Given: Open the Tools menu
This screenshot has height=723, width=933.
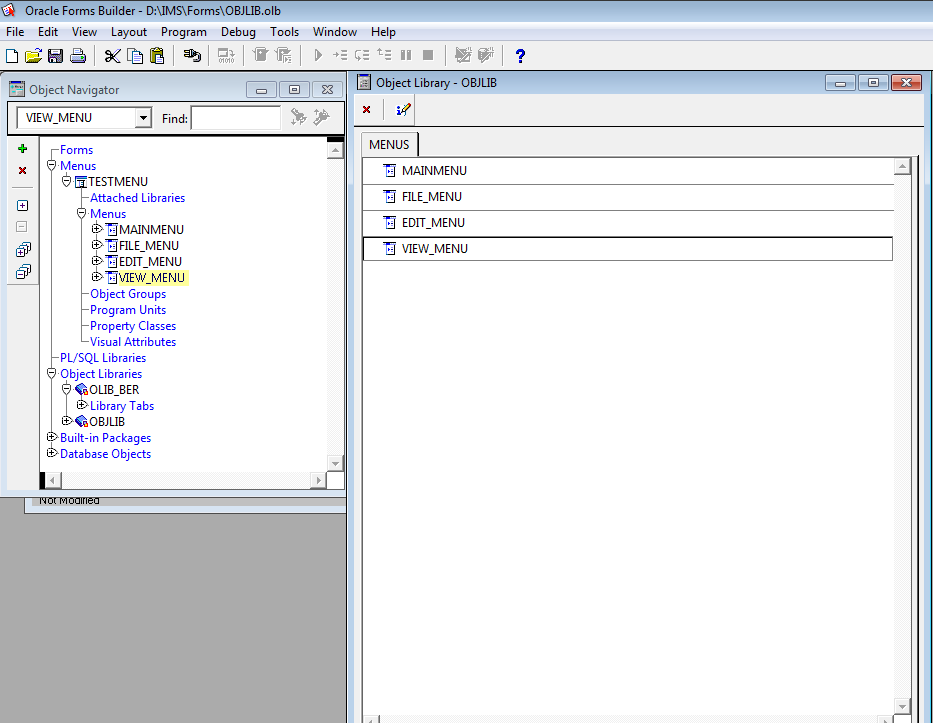Looking at the screenshot, I should coord(284,32).
